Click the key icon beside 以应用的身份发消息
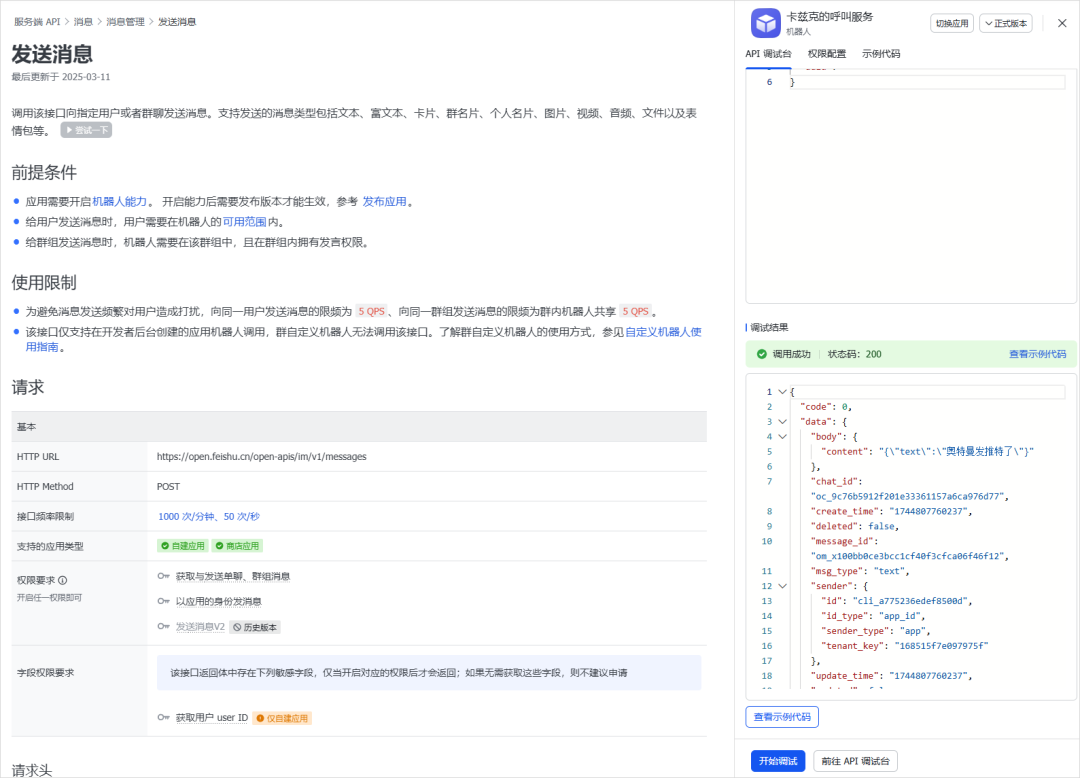The height and width of the screenshot is (778, 1080). click(x=163, y=601)
